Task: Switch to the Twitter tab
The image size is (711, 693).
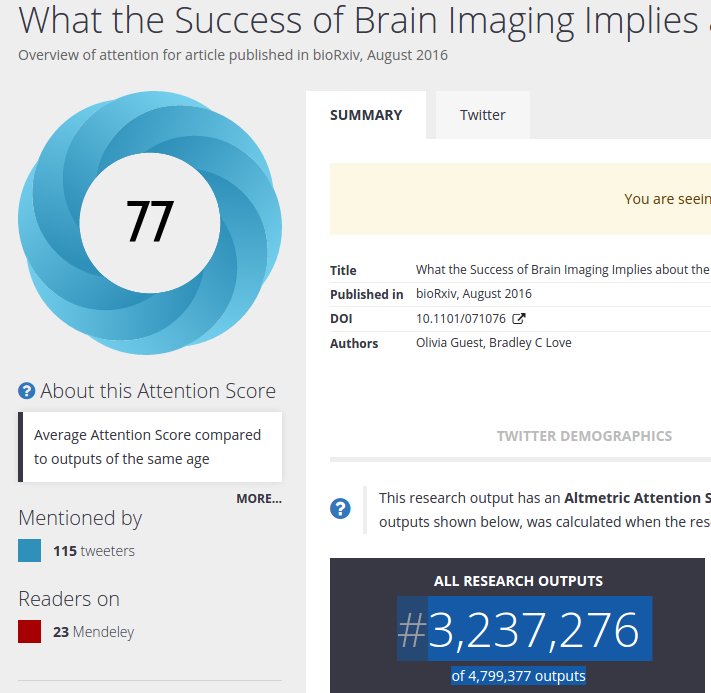Action: [x=482, y=115]
